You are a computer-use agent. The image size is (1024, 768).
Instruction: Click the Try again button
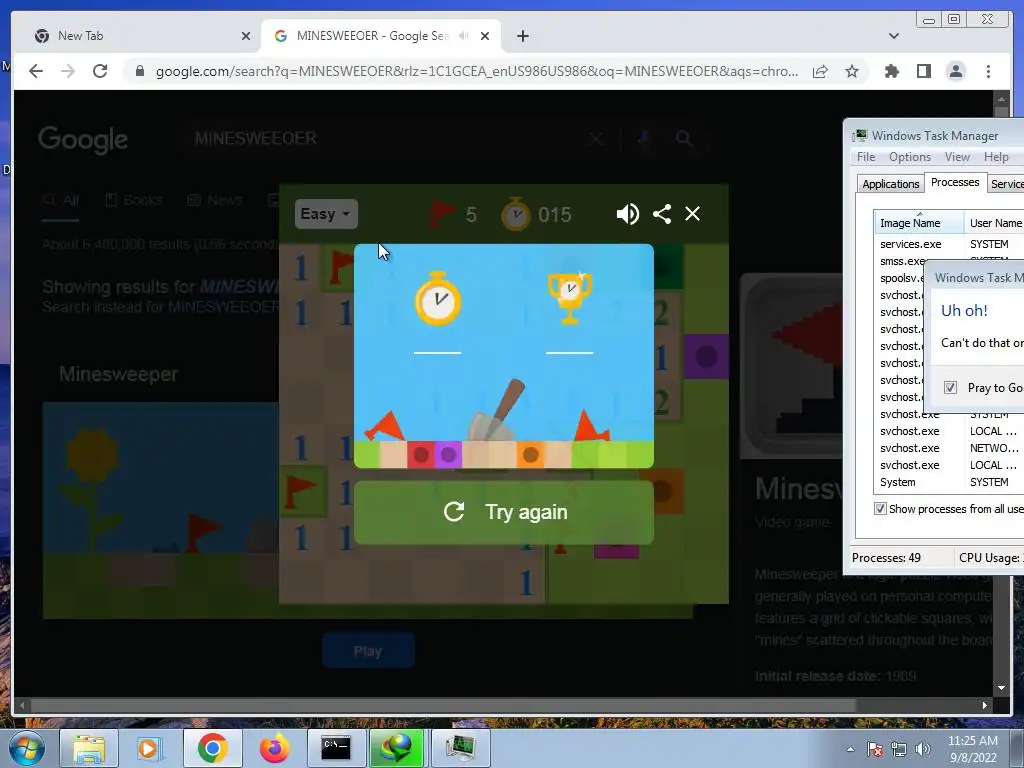coord(504,512)
